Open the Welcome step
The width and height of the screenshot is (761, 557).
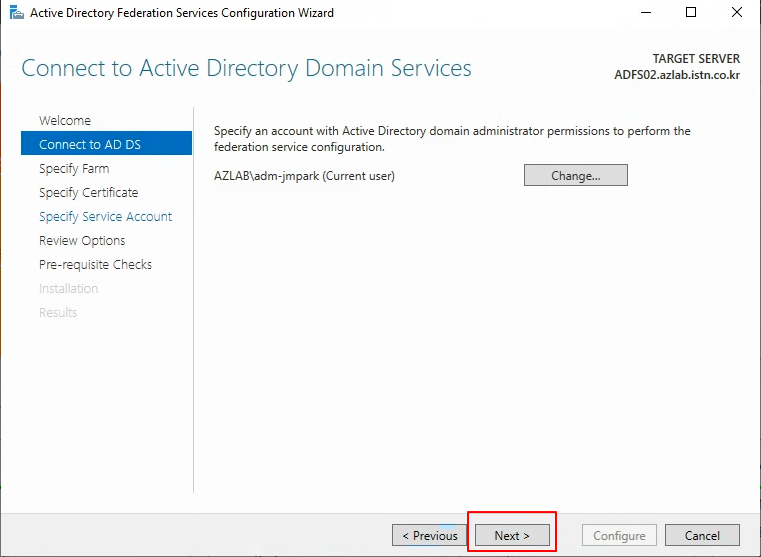65,120
